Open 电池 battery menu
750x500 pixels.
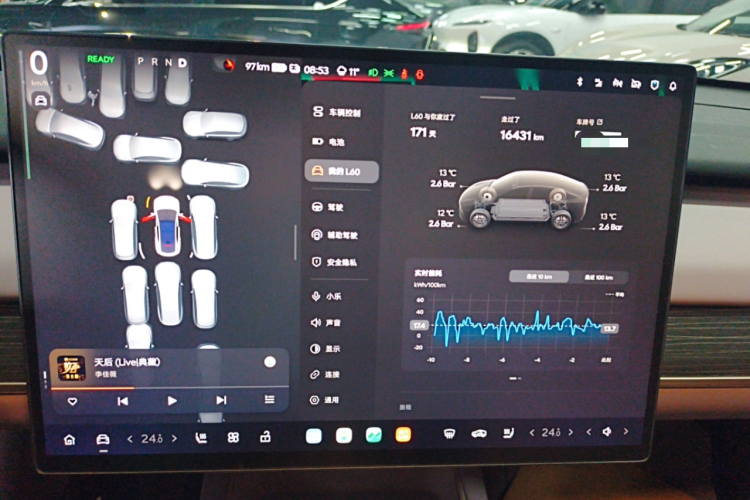pos(329,142)
